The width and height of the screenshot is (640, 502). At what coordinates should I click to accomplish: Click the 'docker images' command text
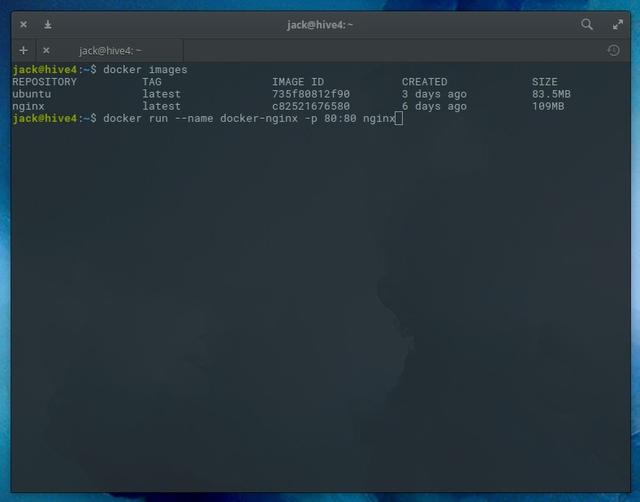click(145, 70)
